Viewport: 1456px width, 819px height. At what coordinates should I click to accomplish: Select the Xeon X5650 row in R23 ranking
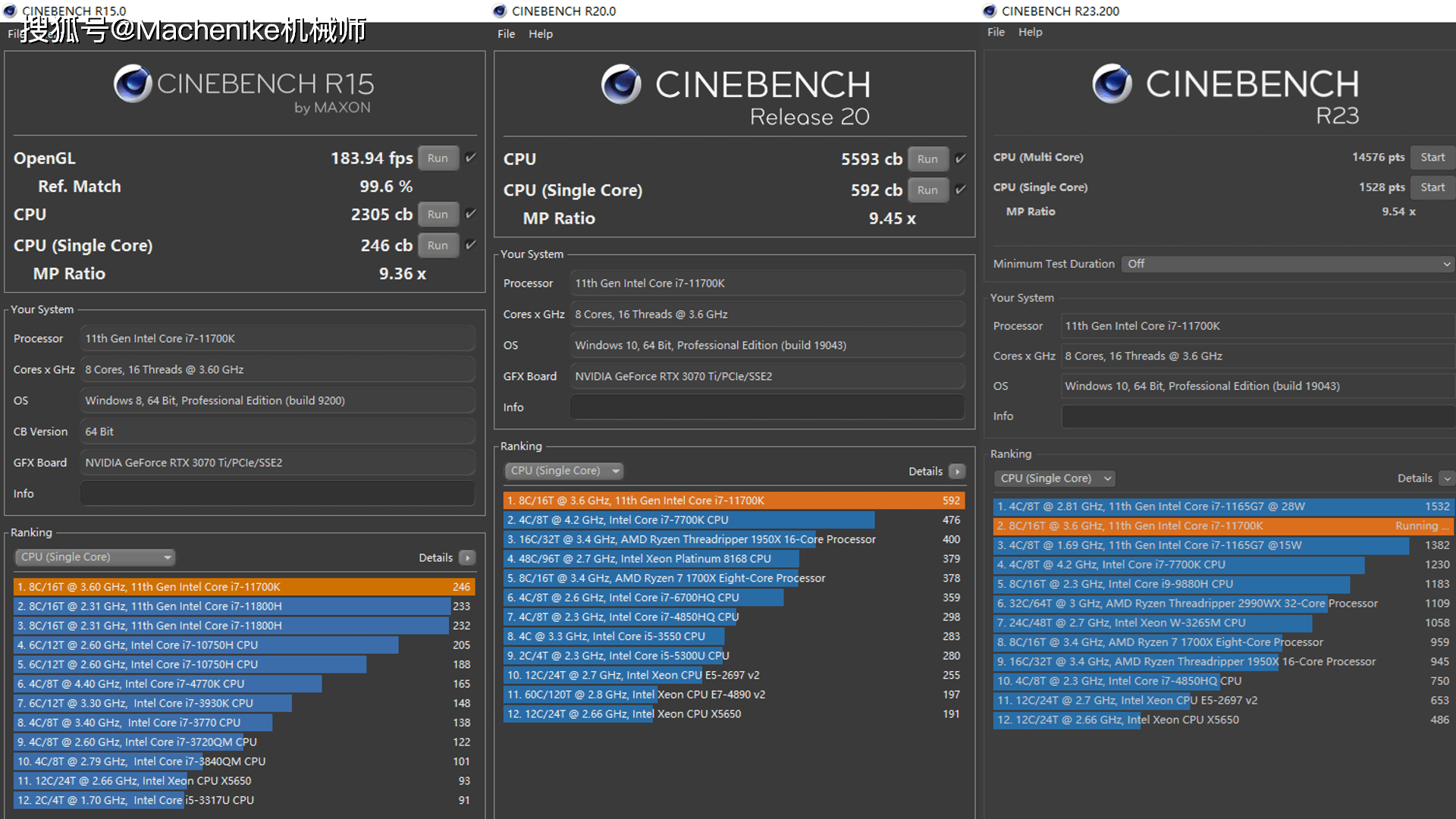pos(1224,720)
